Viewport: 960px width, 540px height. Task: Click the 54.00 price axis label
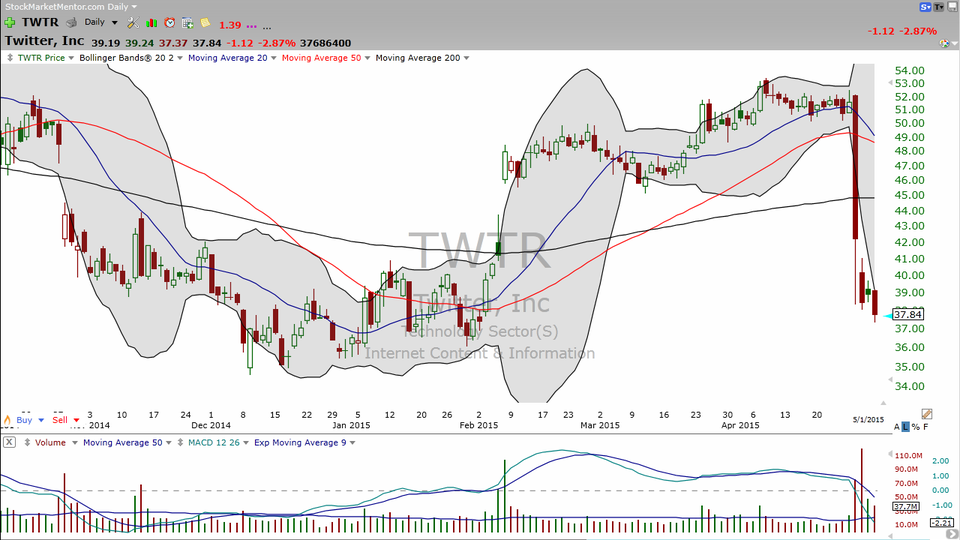(x=909, y=71)
